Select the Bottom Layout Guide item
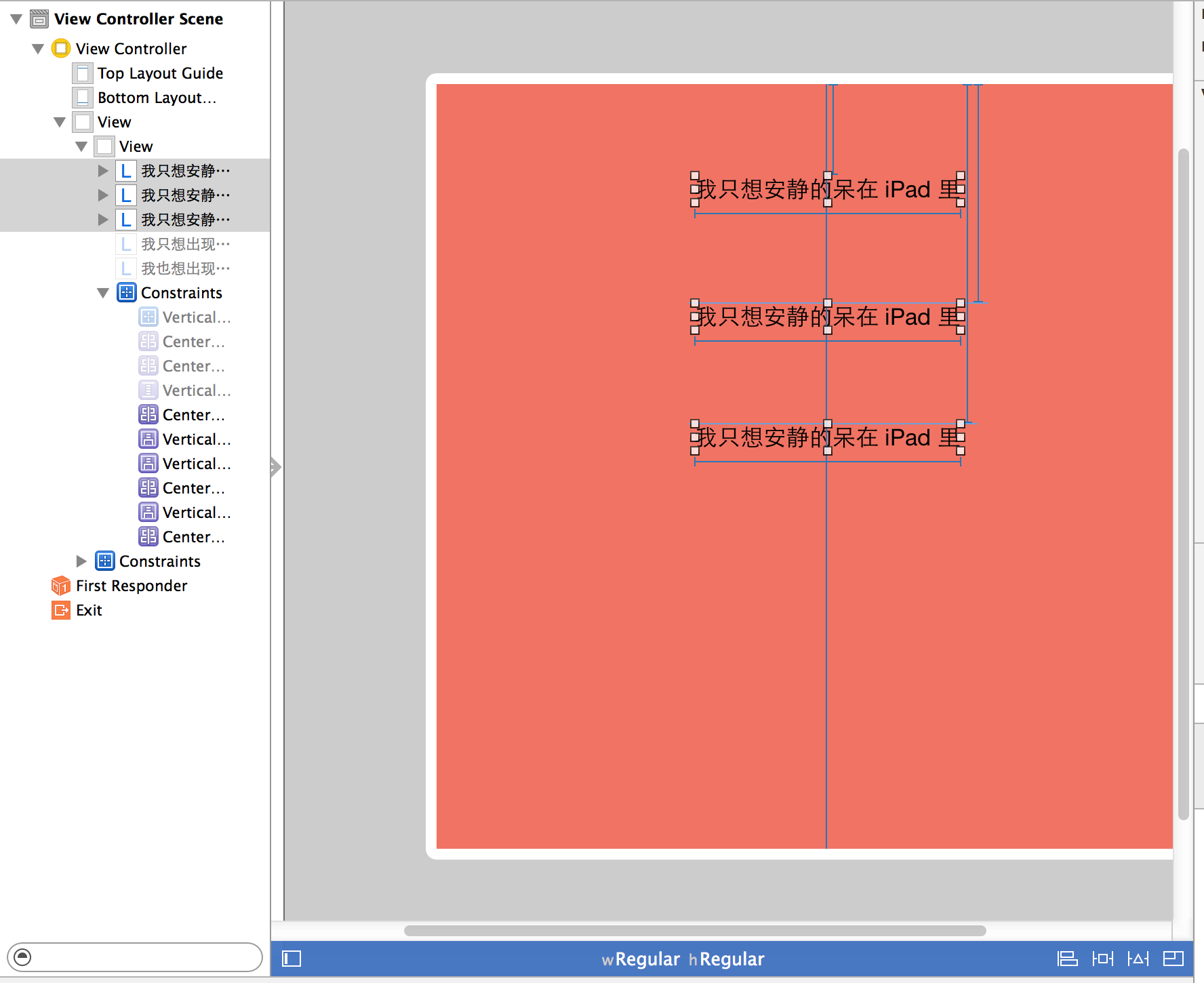Screen dimensions: 1204x983 click(156, 97)
